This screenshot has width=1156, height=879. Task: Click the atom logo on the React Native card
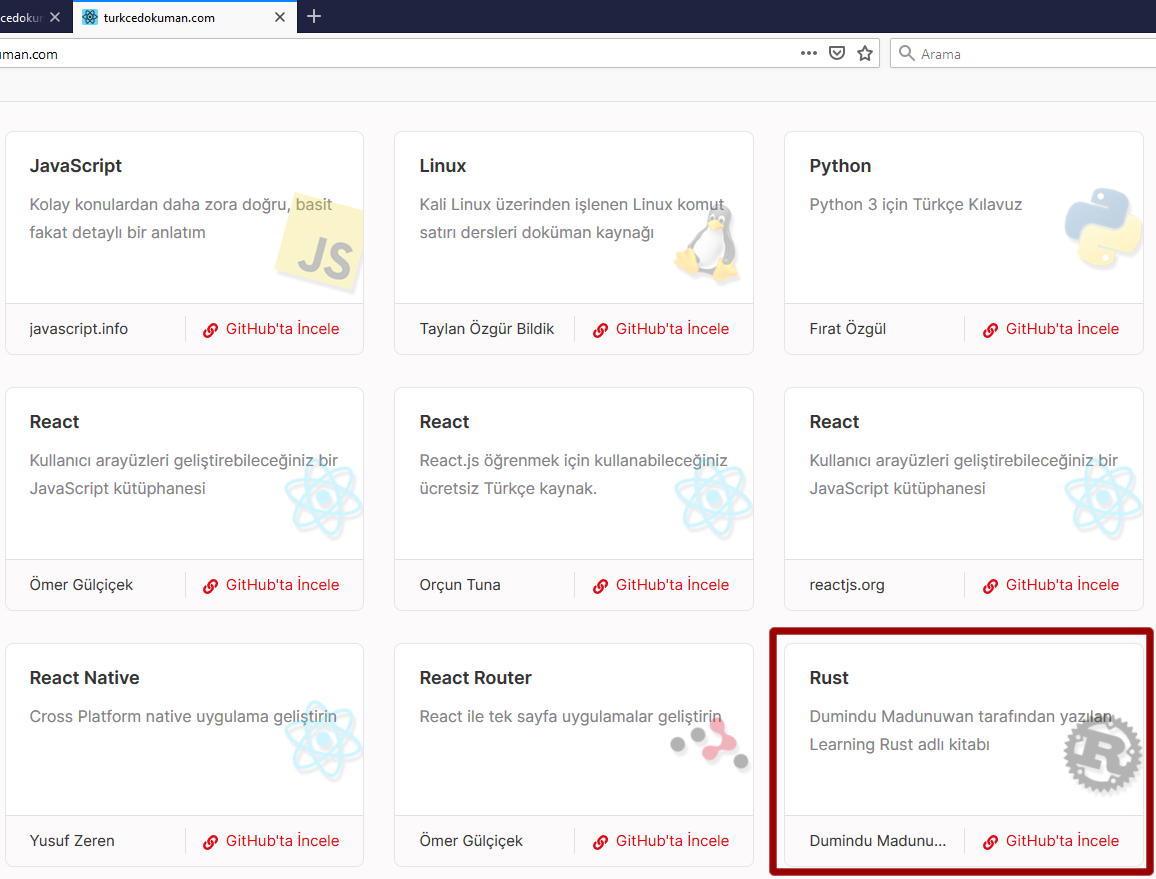click(324, 740)
